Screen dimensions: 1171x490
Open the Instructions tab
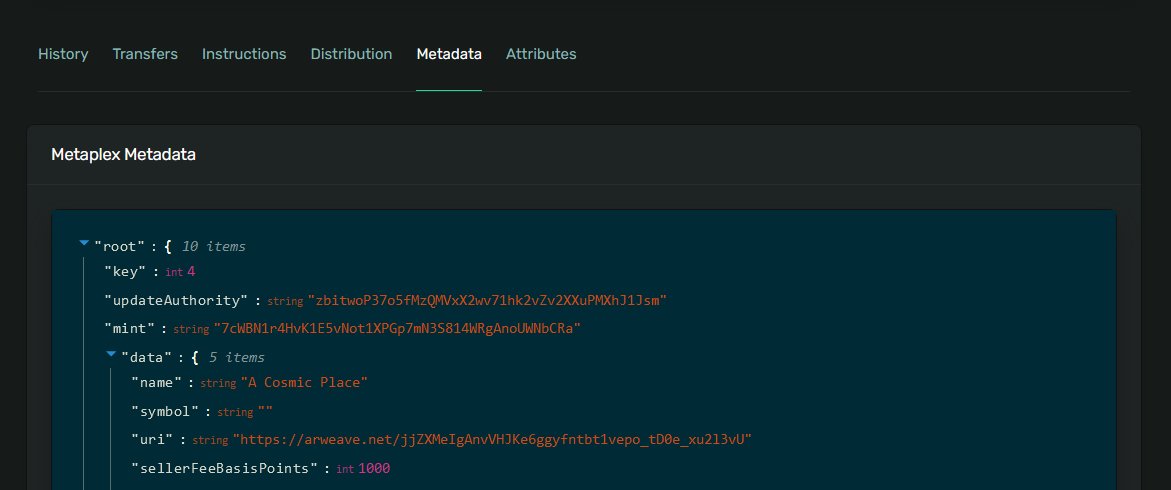click(x=244, y=54)
